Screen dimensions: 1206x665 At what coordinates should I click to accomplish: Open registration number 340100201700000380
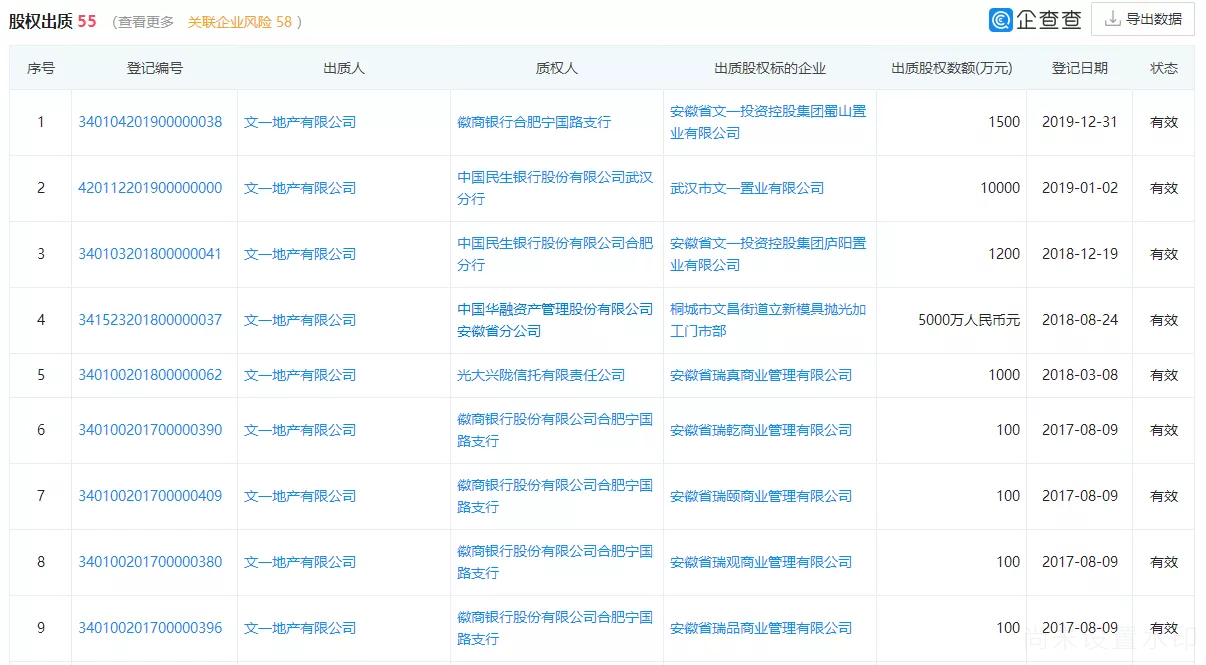[x=150, y=562]
